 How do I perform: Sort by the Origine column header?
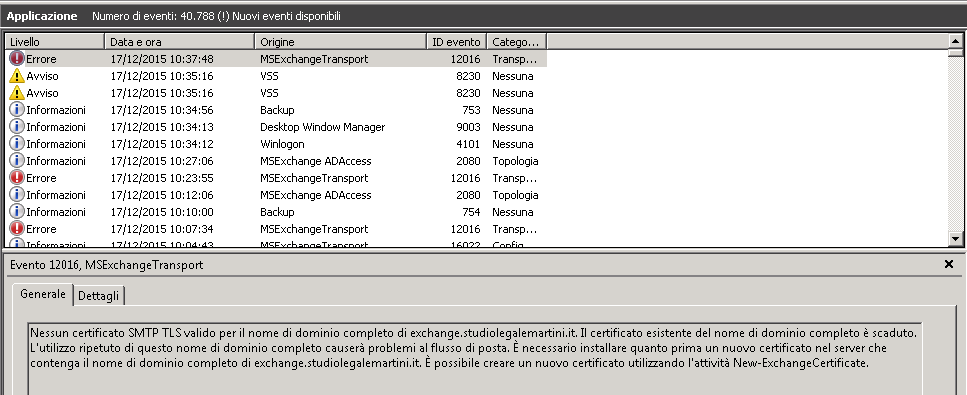pos(341,42)
